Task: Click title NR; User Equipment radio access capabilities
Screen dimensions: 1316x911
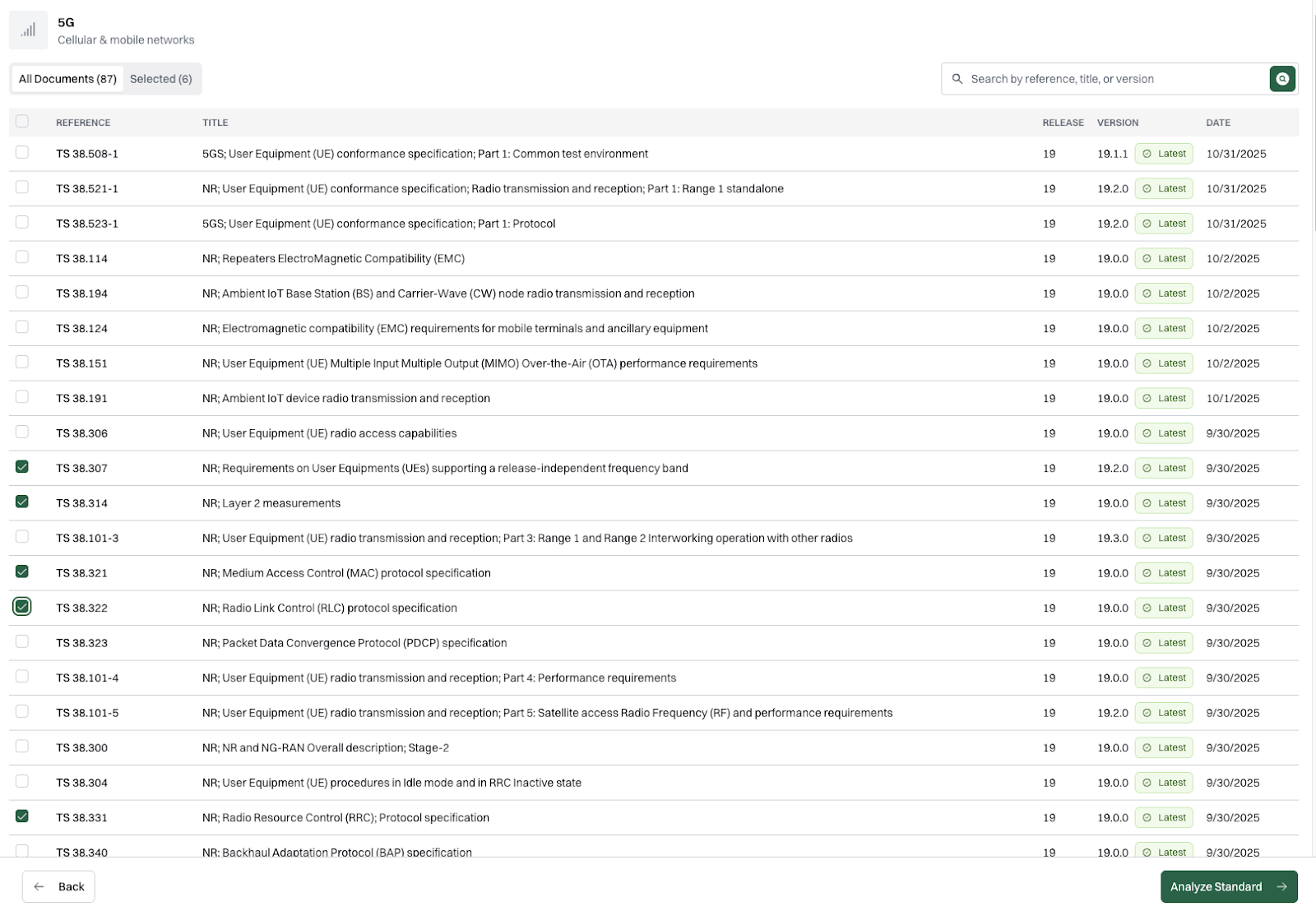Action: (329, 433)
